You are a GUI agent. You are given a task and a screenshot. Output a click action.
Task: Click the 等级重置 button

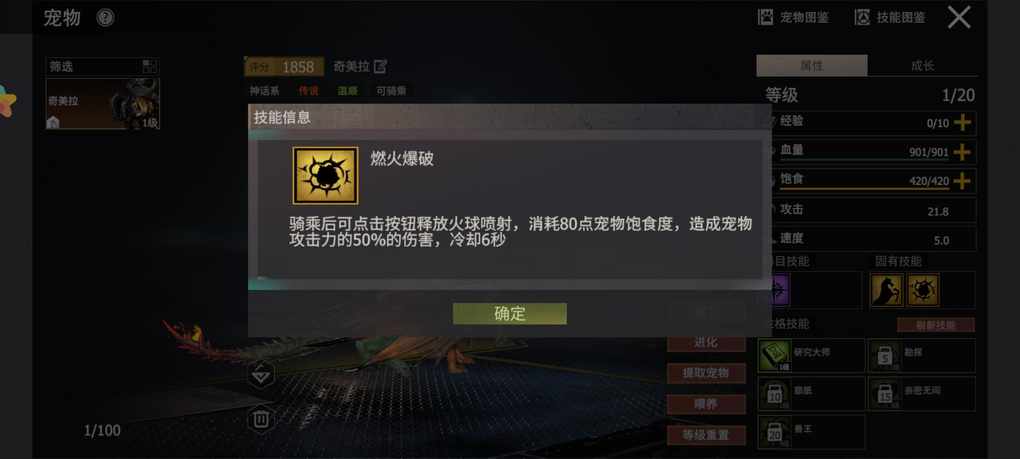click(706, 435)
